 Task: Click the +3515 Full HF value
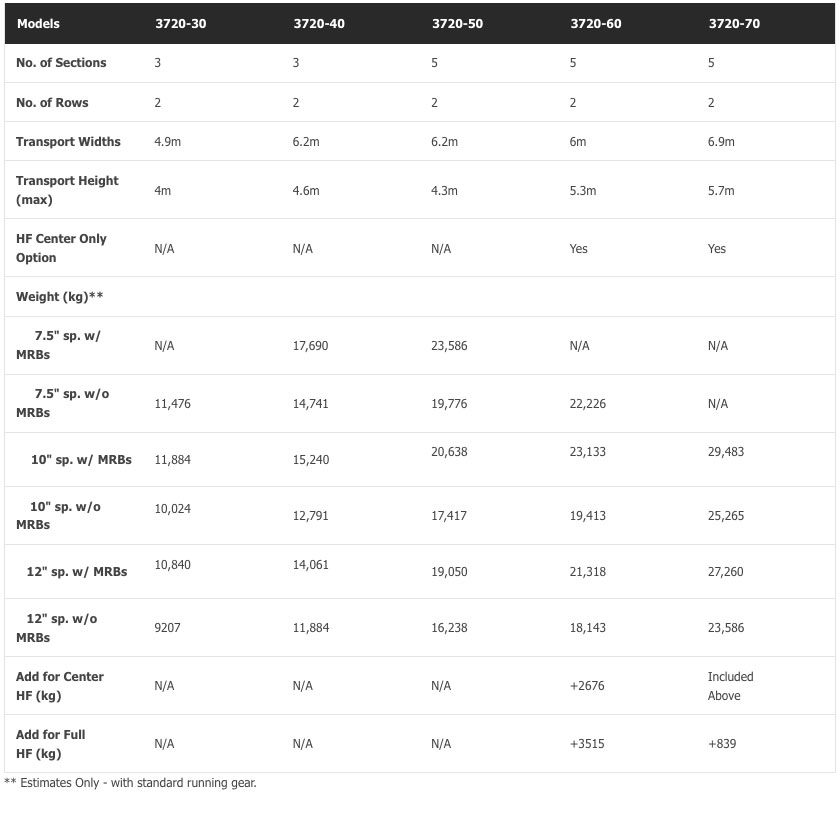(587, 744)
